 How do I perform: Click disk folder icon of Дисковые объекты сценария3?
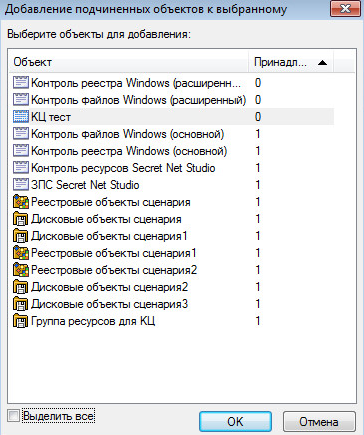[x=21, y=304]
